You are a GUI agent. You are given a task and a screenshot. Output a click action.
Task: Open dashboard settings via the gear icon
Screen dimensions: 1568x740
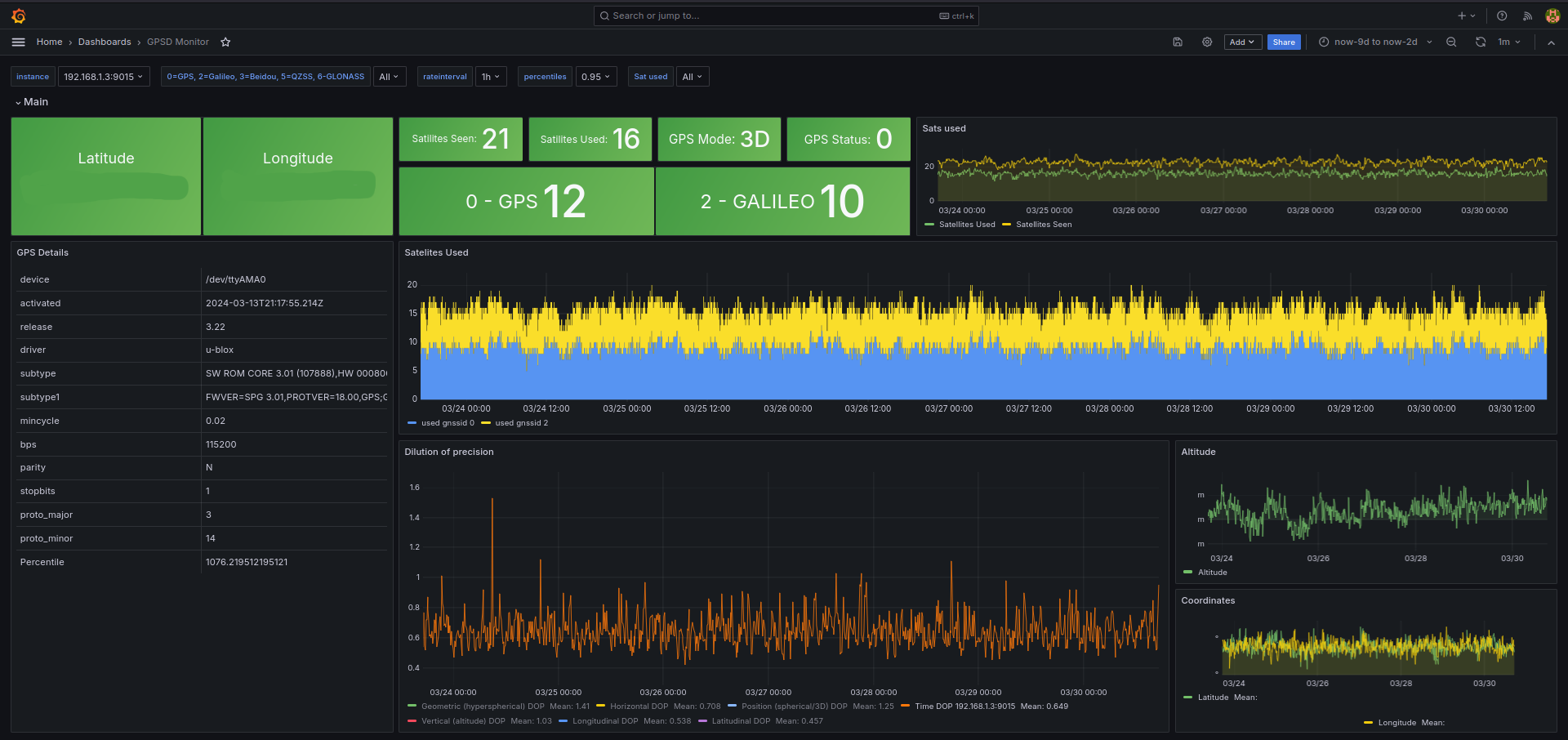click(x=1207, y=42)
